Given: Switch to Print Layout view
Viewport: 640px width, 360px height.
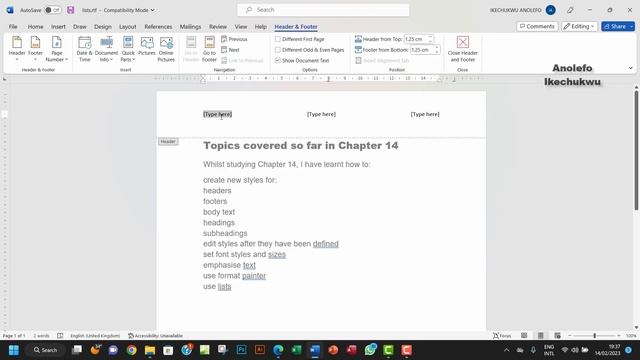Looking at the screenshot, I should point(540,336).
